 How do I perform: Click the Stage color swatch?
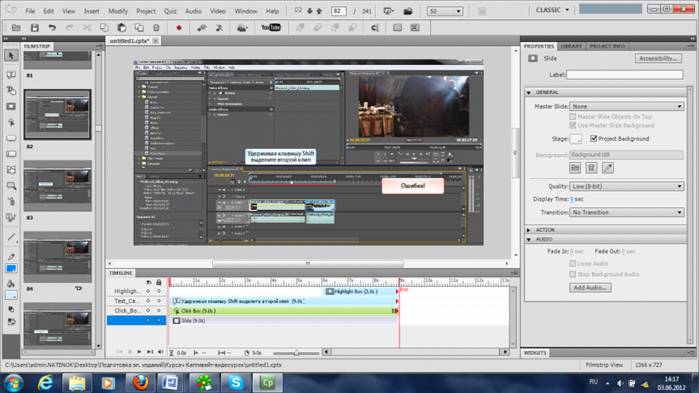click(x=576, y=139)
